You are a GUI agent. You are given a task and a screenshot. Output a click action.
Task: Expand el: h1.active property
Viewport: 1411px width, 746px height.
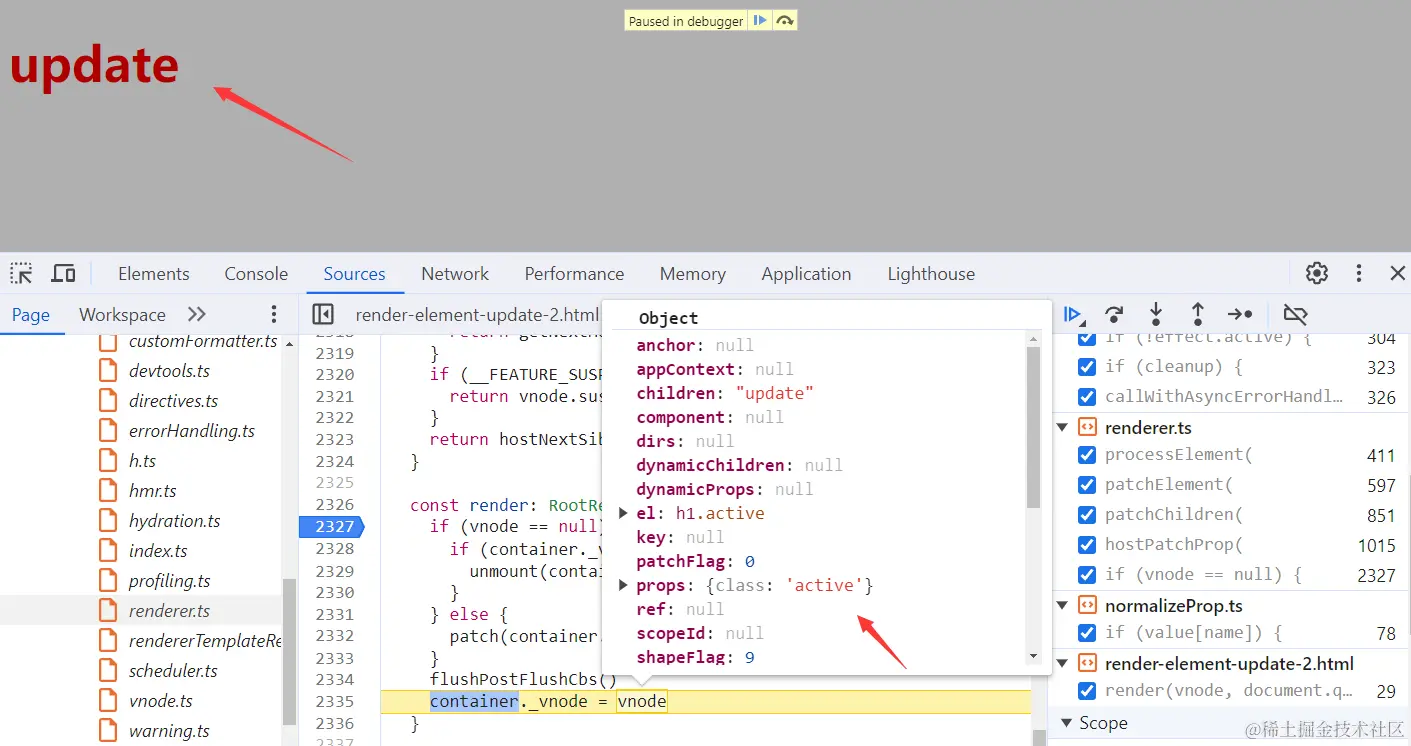(623, 513)
